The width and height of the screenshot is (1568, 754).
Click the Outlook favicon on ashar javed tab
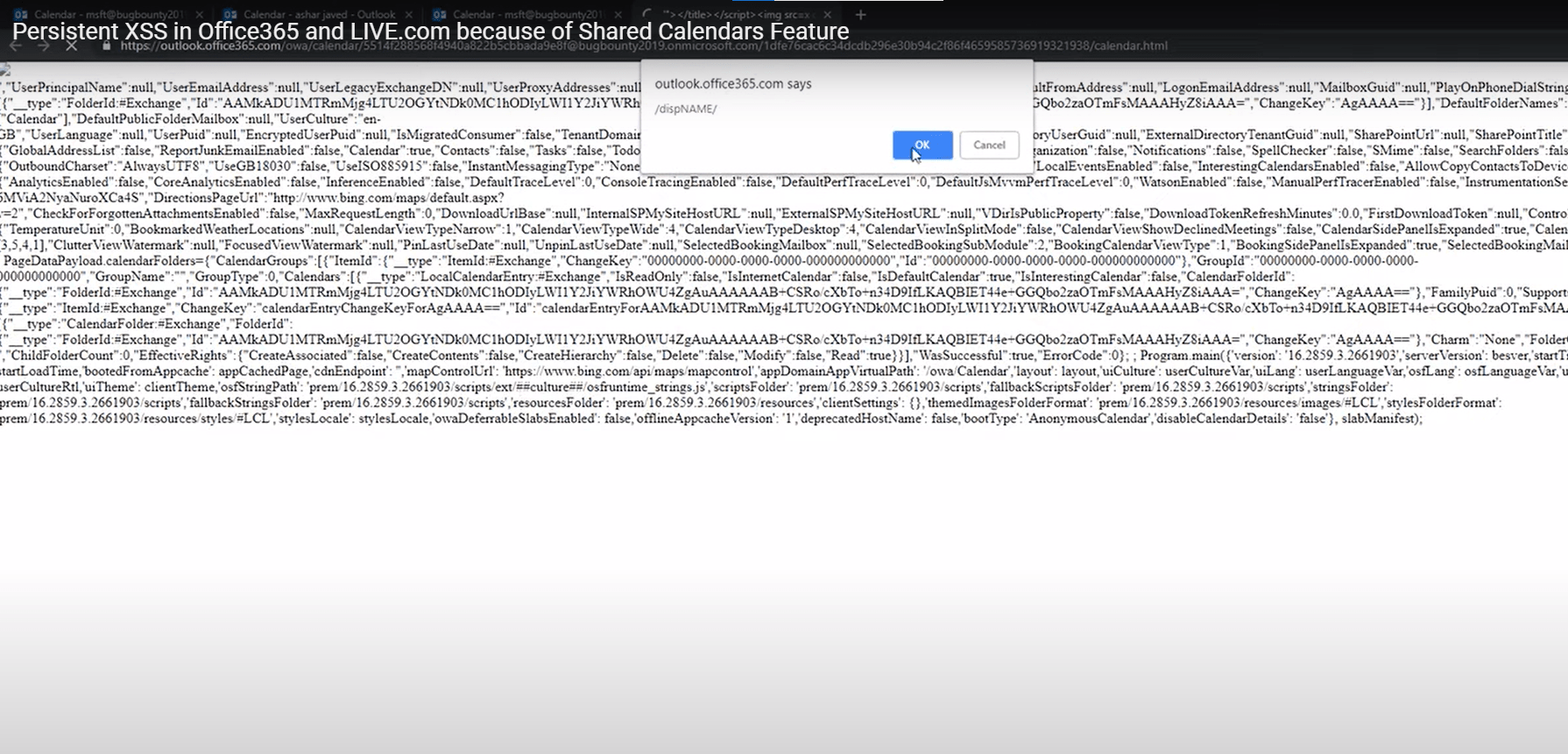click(x=230, y=15)
